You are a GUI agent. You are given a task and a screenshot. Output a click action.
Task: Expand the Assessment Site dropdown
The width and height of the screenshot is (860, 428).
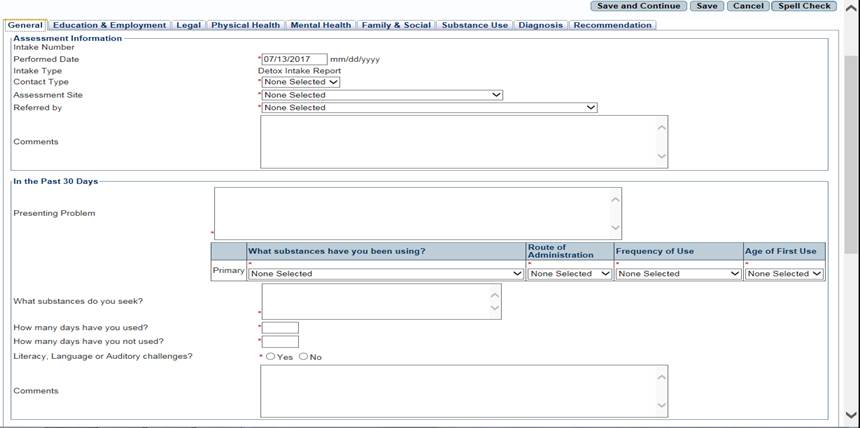[382, 95]
